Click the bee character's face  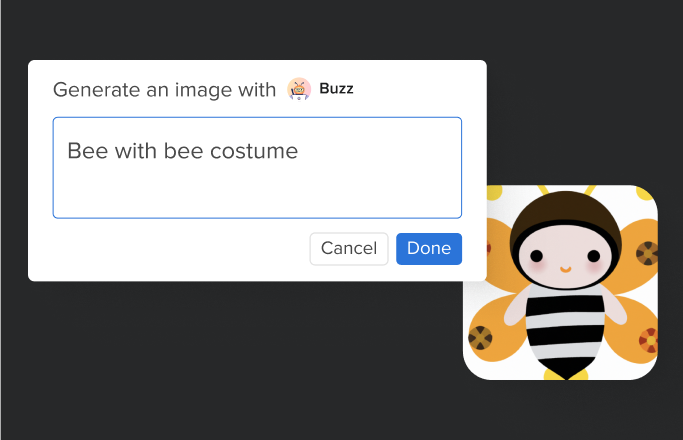coord(565,256)
